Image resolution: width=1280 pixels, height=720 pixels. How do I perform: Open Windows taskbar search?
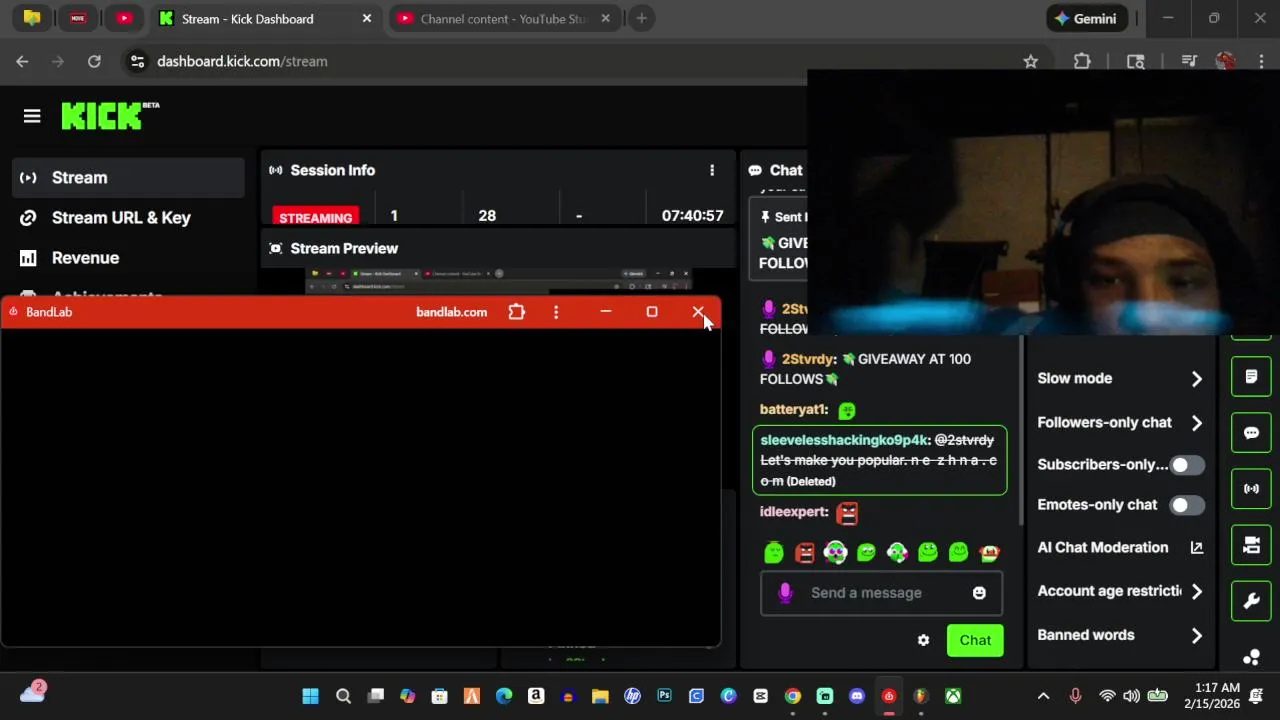[x=343, y=696]
